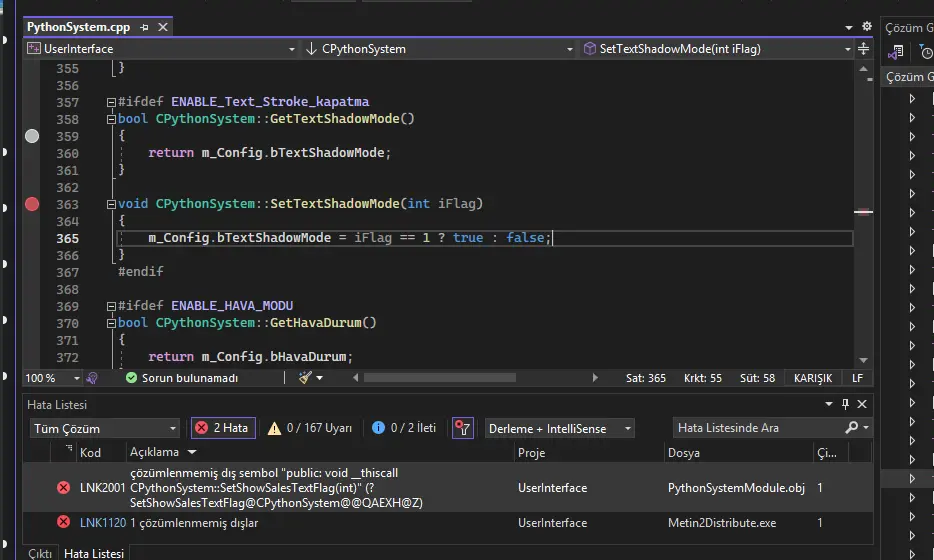Toggle the 2 Hata errors filter

tap(223, 428)
